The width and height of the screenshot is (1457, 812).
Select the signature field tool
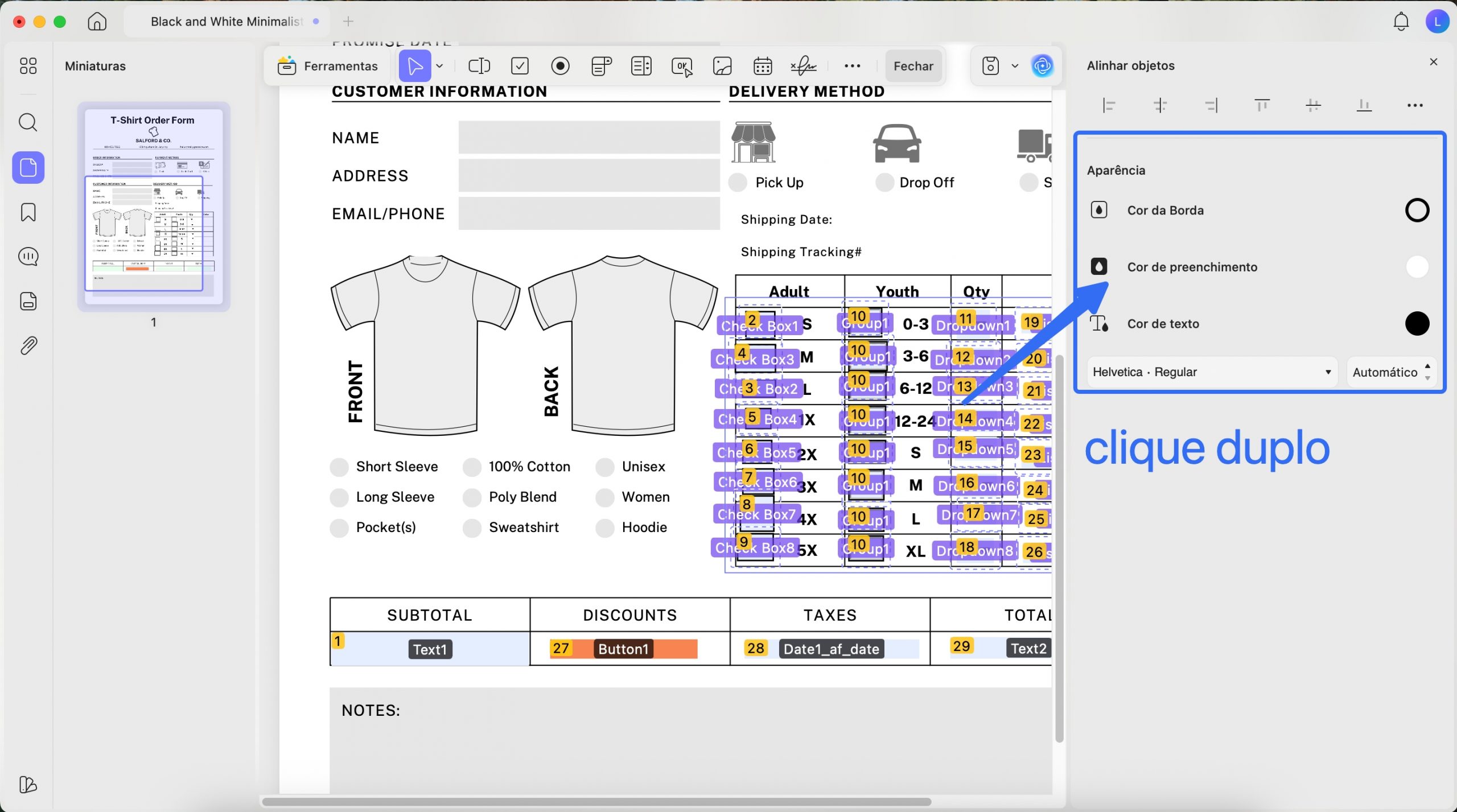click(803, 66)
